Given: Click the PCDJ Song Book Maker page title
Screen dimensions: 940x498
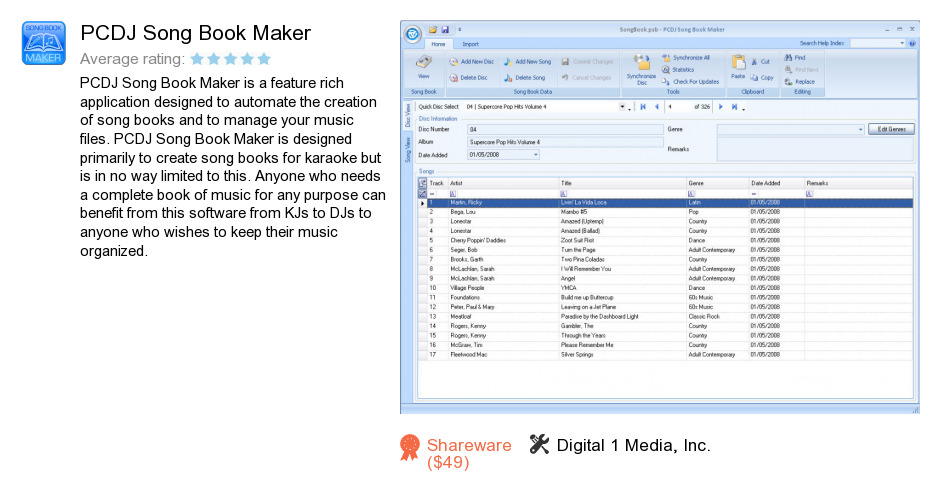Looking at the screenshot, I should click(195, 33).
